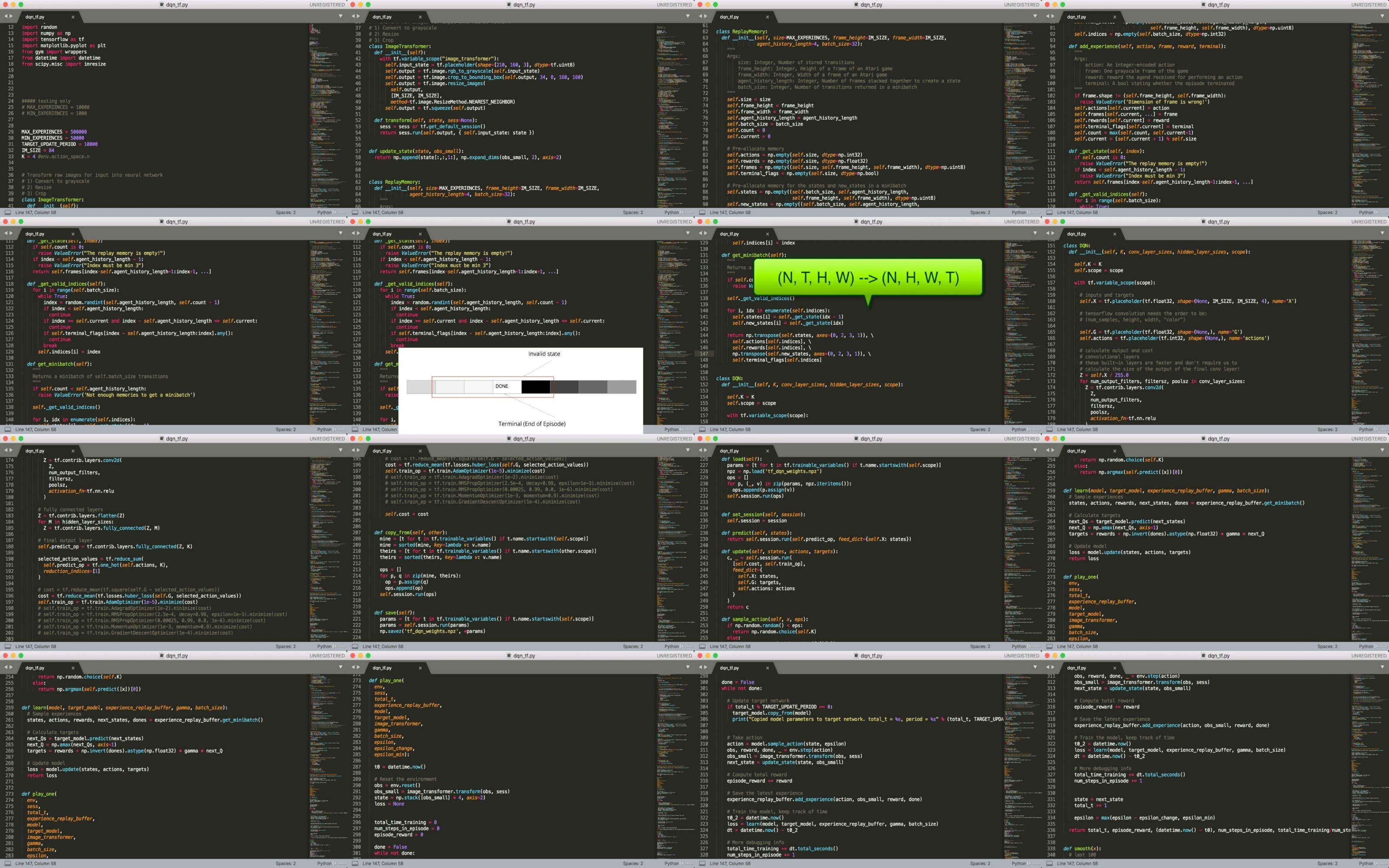Click the Invalid state diagram image

pyautogui.click(x=520, y=390)
